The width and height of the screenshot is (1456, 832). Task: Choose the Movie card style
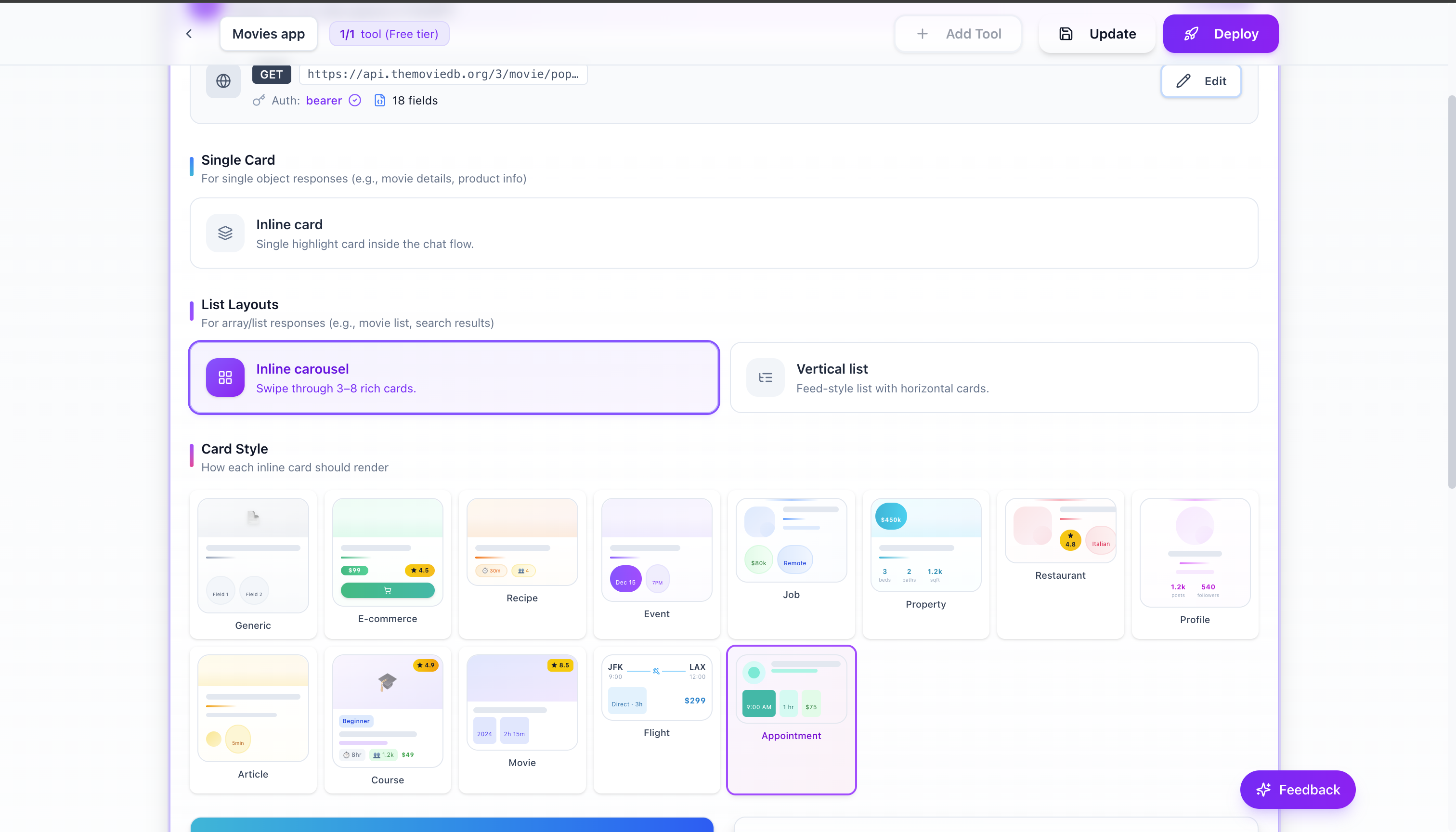522,720
